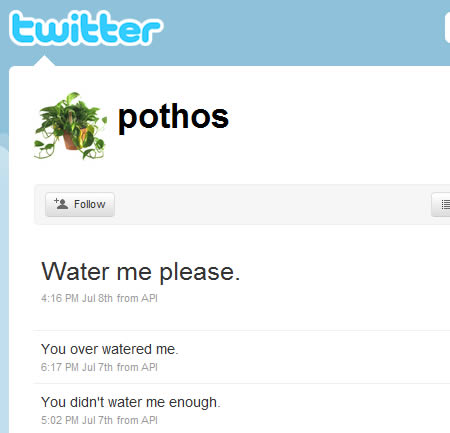Click the word "from" in the latest tweet
Screen dimensions: 450x433
[x=127, y=298]
